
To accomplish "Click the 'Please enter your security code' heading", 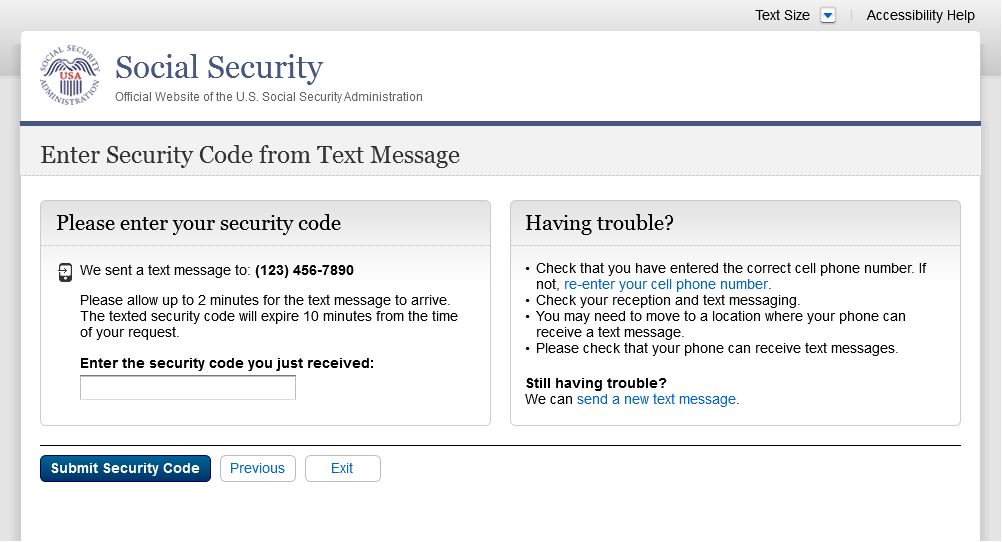I will coord(198,223).
